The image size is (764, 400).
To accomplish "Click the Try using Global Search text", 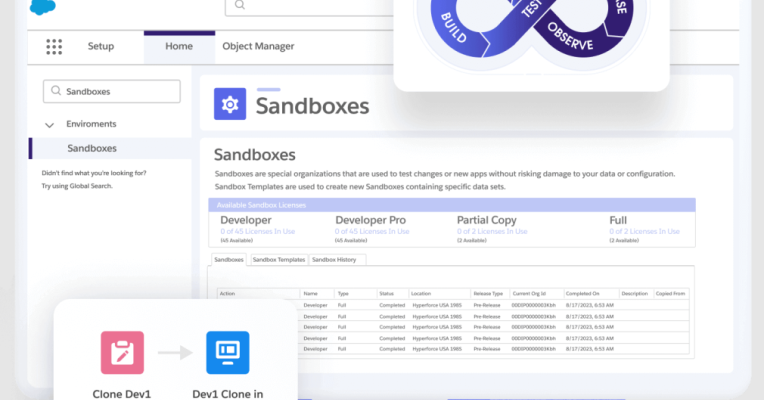I will [77, 186].
